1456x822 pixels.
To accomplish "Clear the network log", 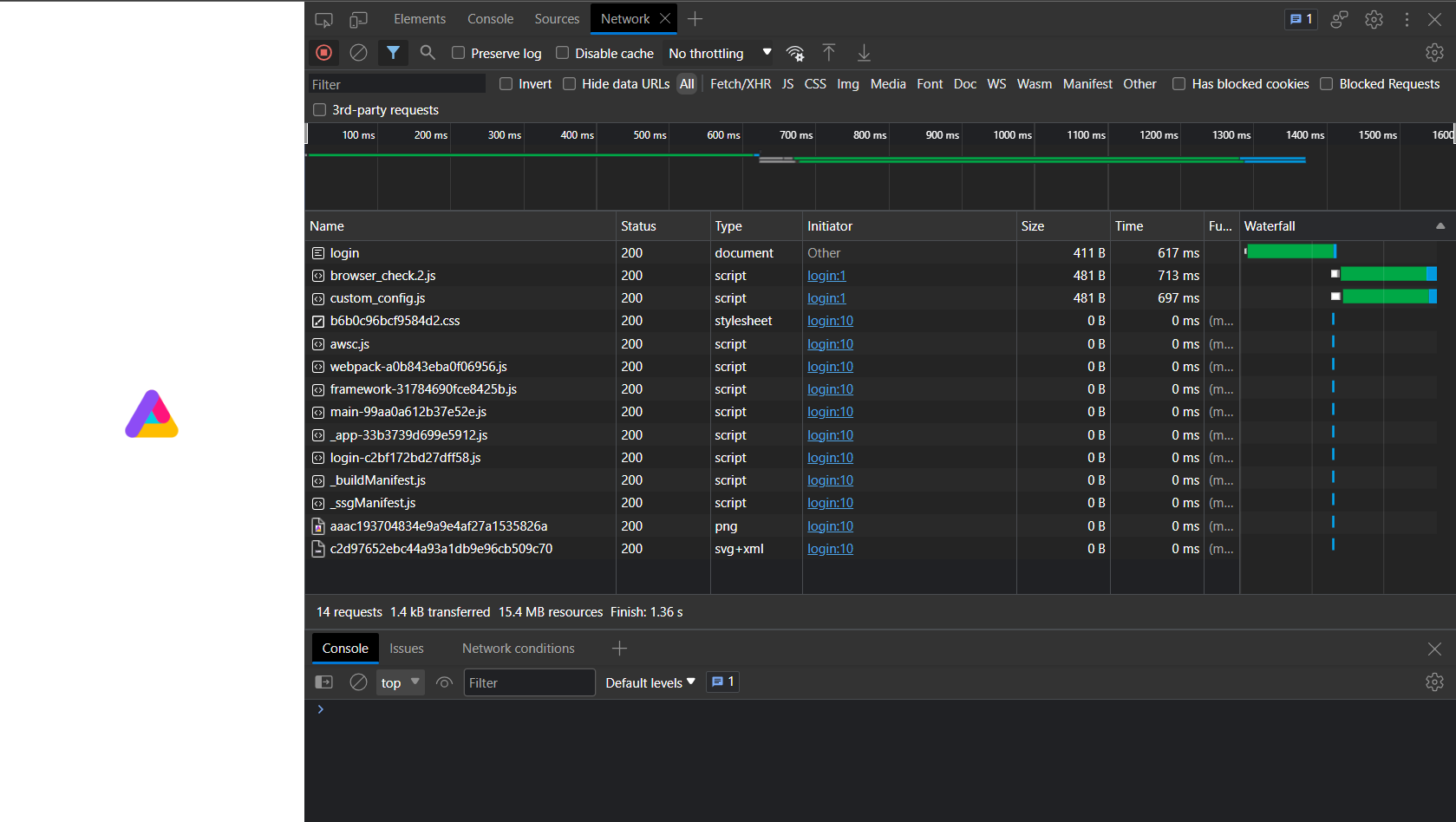I will coord(358,53).
